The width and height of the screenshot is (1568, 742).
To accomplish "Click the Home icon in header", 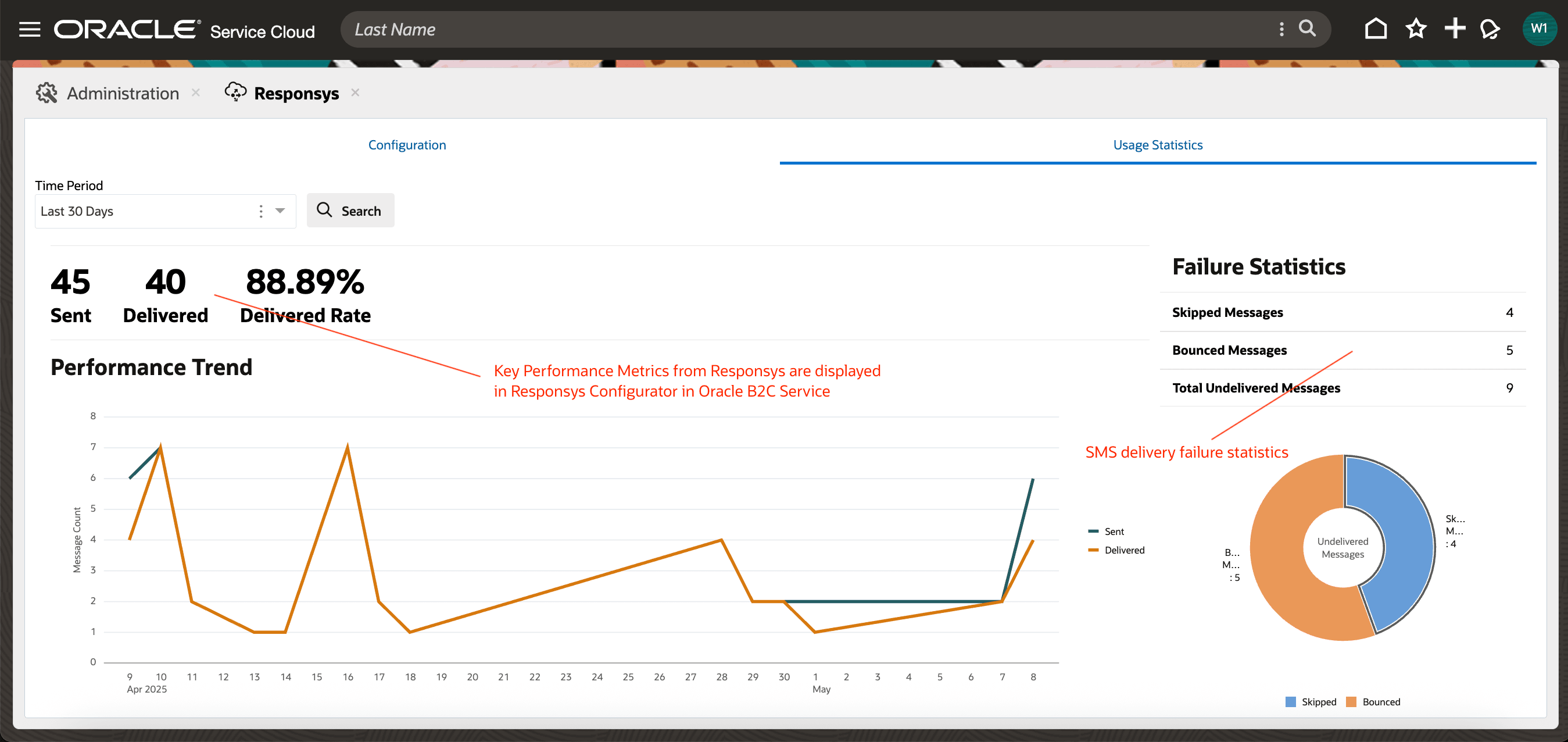I will pyautogui.click(x=1375, y=28).
